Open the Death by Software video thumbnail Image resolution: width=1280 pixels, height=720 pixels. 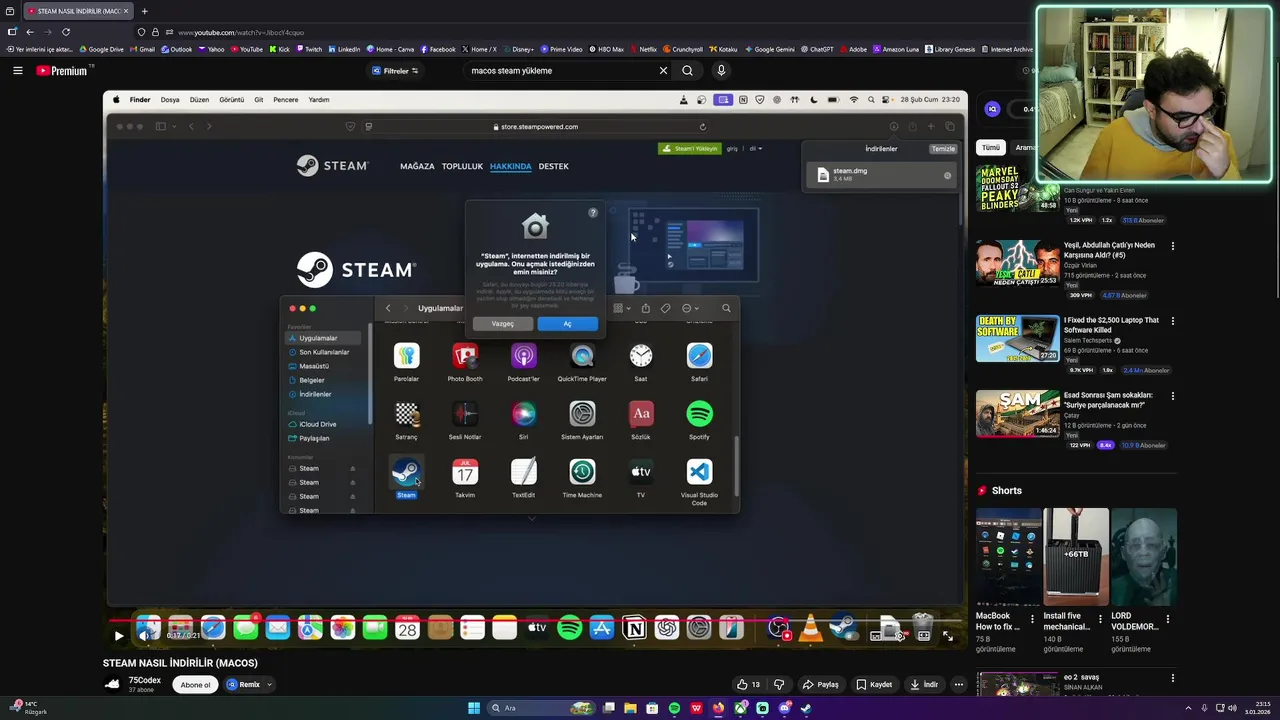point(1017,338)
